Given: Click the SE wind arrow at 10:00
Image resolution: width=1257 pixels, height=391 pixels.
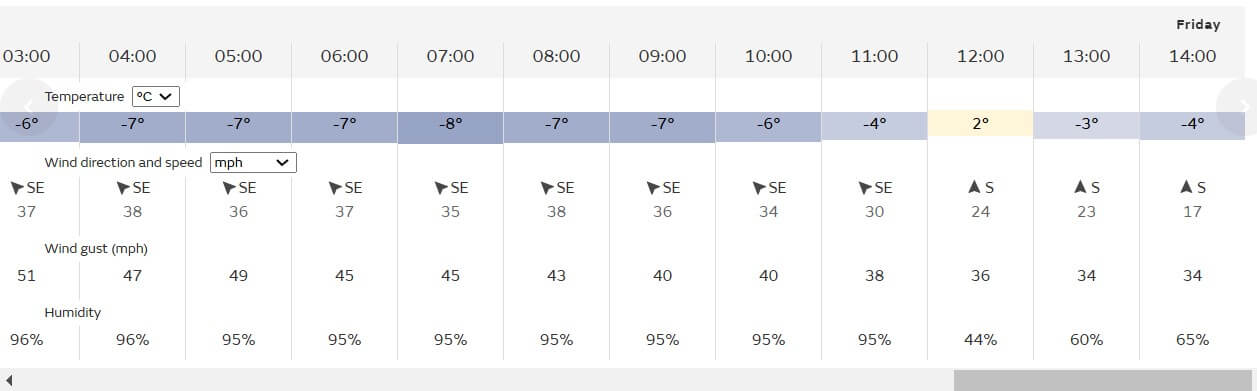Looking at the screenshot, I should [x=759, y=188].
